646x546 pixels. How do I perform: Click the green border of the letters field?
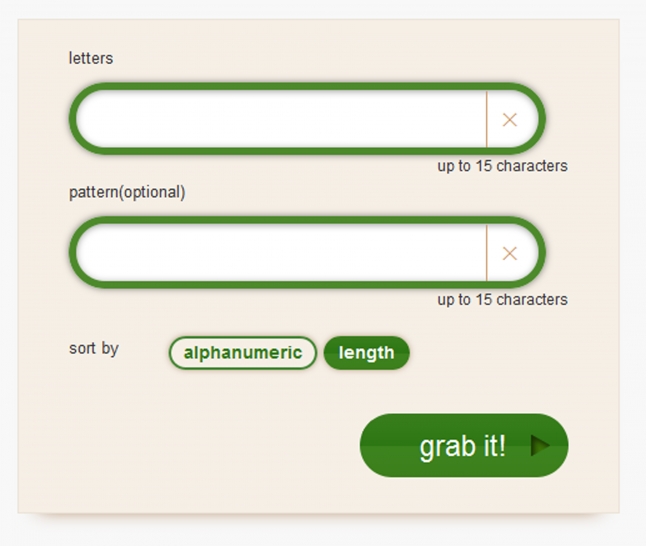300,87
